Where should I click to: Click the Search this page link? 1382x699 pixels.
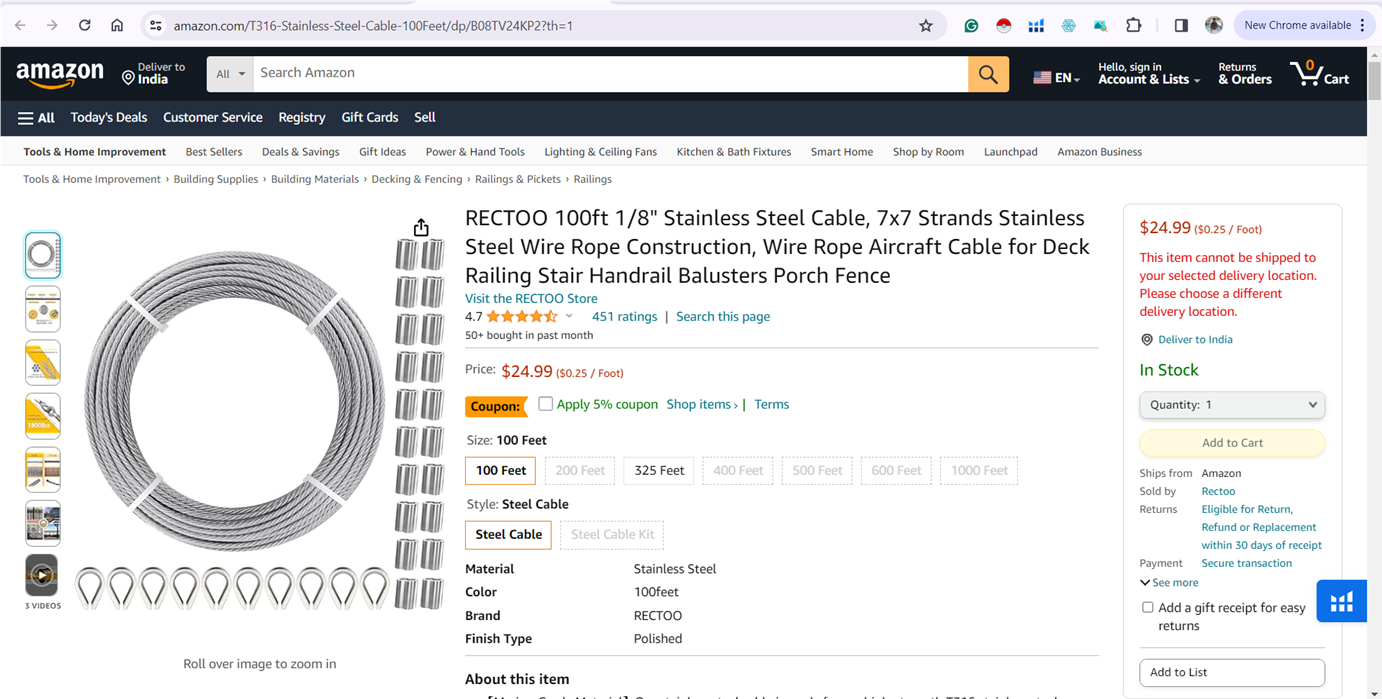tap(723, 317)
